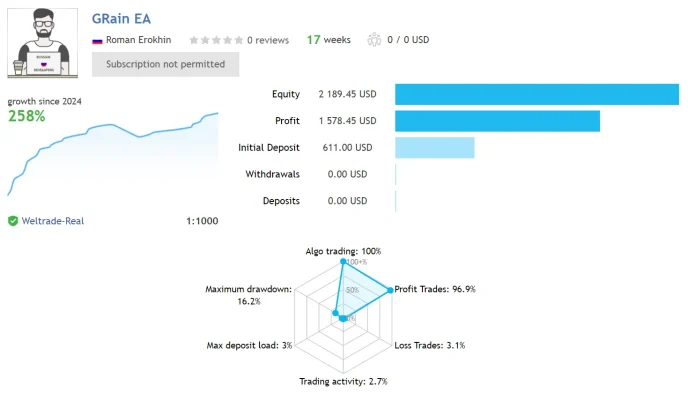Click the green verified shield icon
This screenshot has width=688, height=400.
(x=13, y=221)
